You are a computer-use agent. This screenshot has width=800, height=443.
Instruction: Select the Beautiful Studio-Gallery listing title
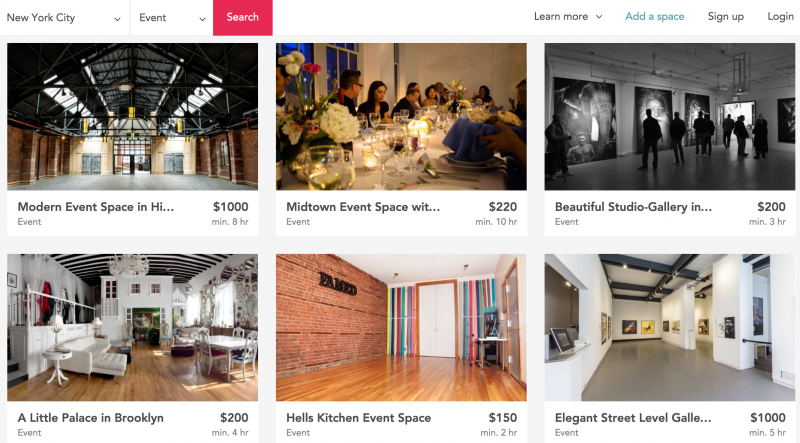point(633,207)
